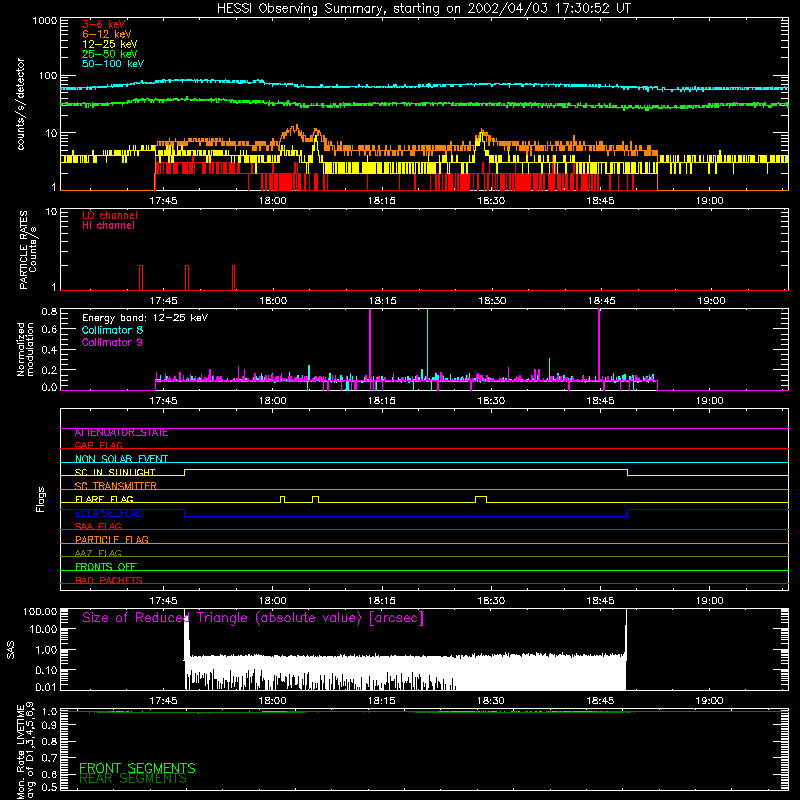
Task: Click the 0.8 tick label on modulation axis
Action: [49, 311]
